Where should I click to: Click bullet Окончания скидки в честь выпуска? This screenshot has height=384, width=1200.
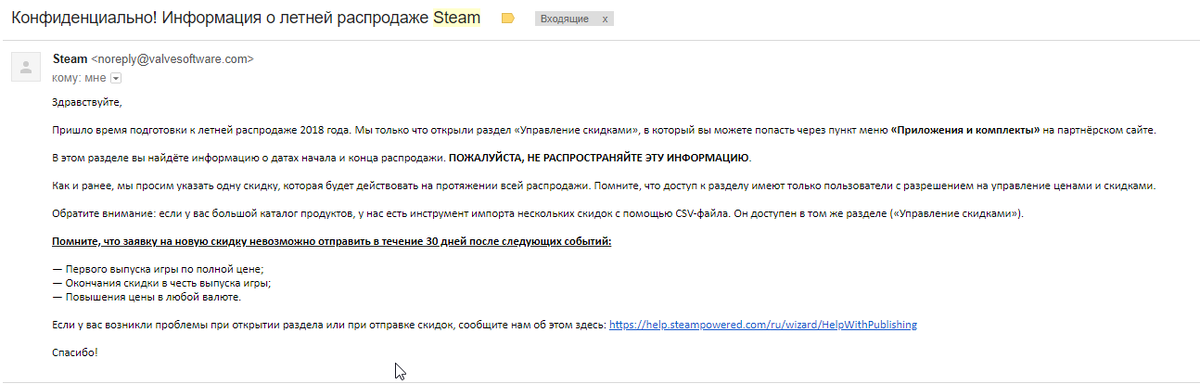(162, 283)
